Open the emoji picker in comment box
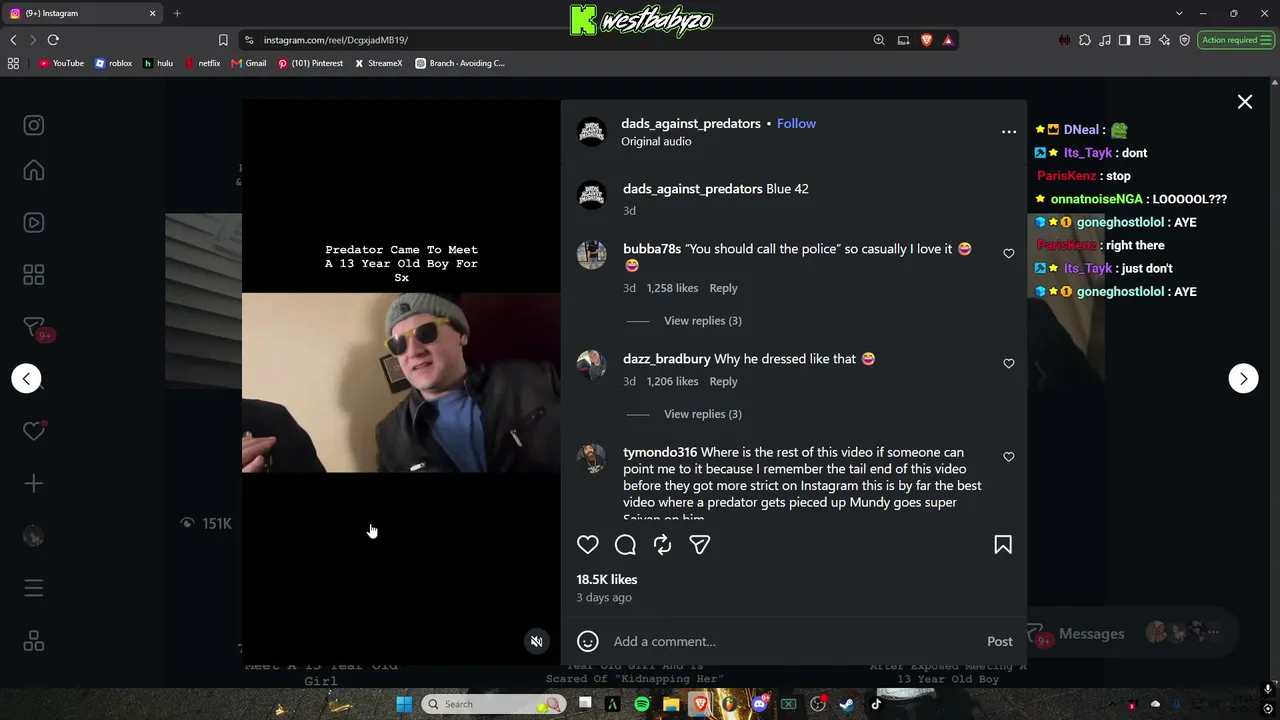 [x=588, y=641]
